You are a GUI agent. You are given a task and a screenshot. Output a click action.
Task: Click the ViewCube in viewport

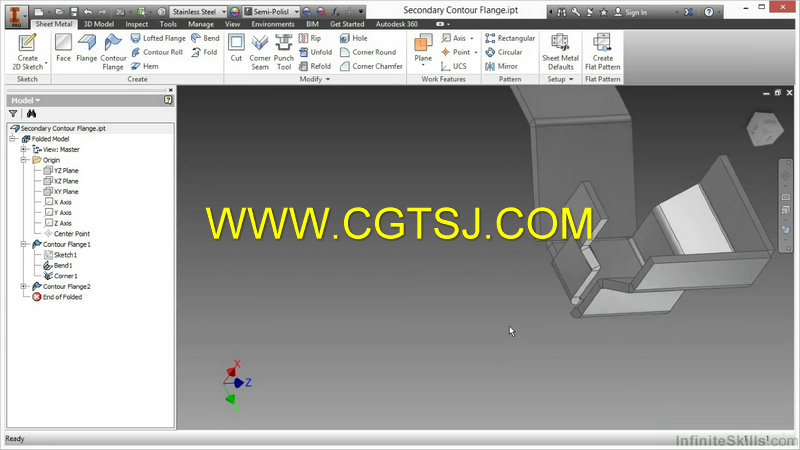(764, 129)
